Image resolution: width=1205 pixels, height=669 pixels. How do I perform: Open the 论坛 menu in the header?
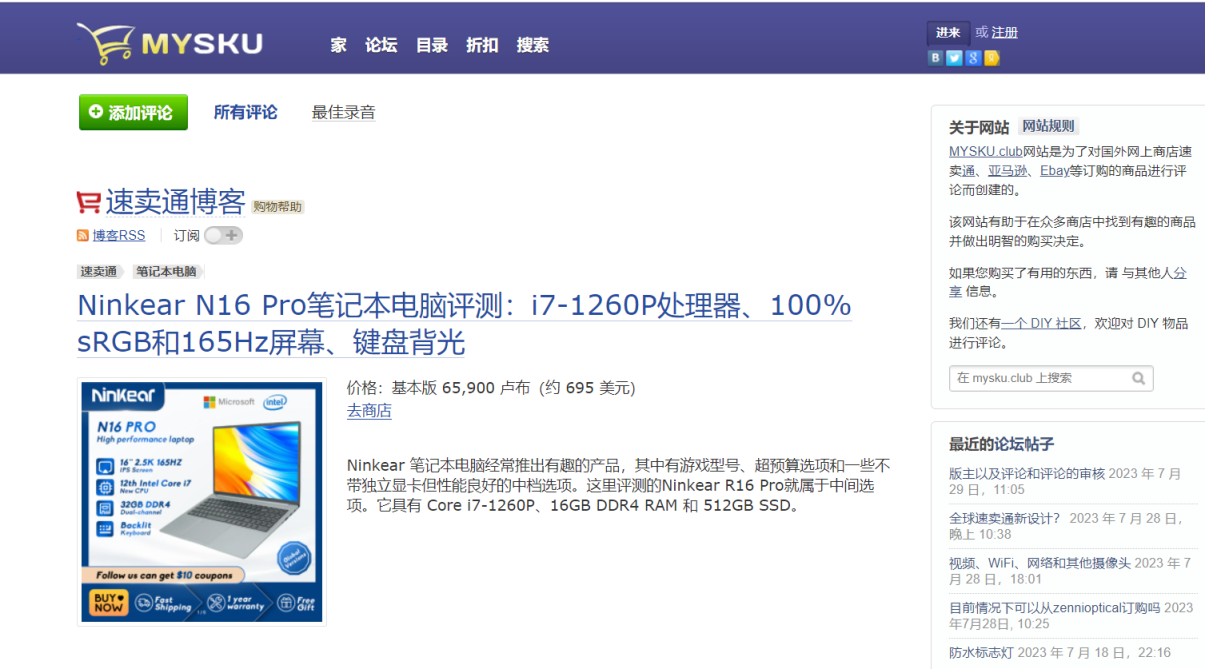(381, 45)
